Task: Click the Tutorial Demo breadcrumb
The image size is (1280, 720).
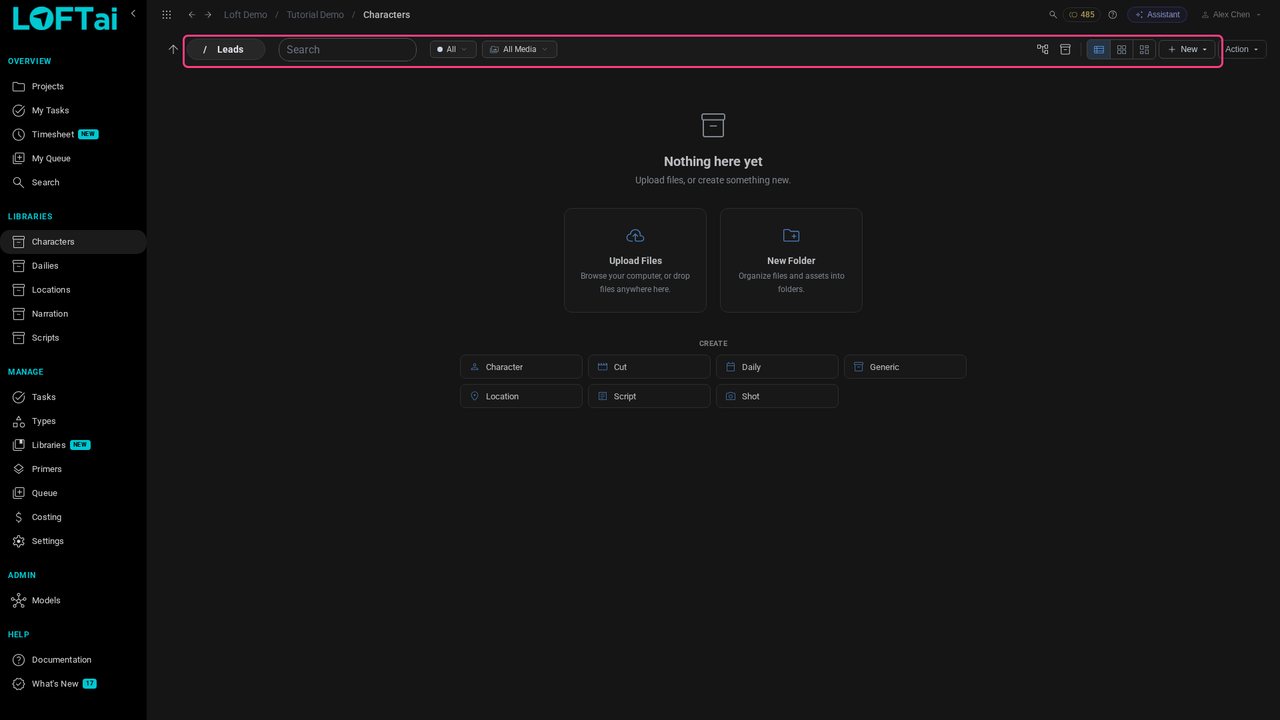Action: [x=315, y=15]
